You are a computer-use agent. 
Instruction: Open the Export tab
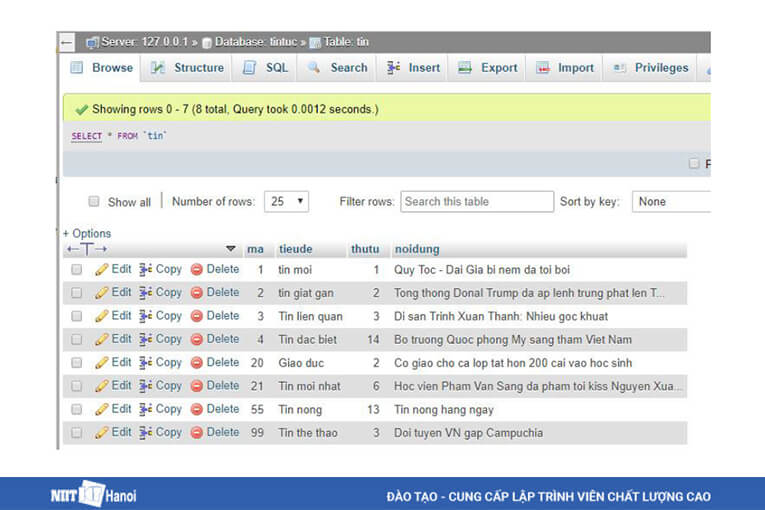[x=488, y=68]
